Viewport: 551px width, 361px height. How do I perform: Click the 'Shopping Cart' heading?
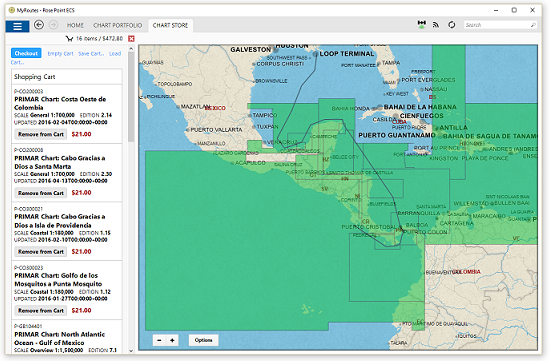34,77
